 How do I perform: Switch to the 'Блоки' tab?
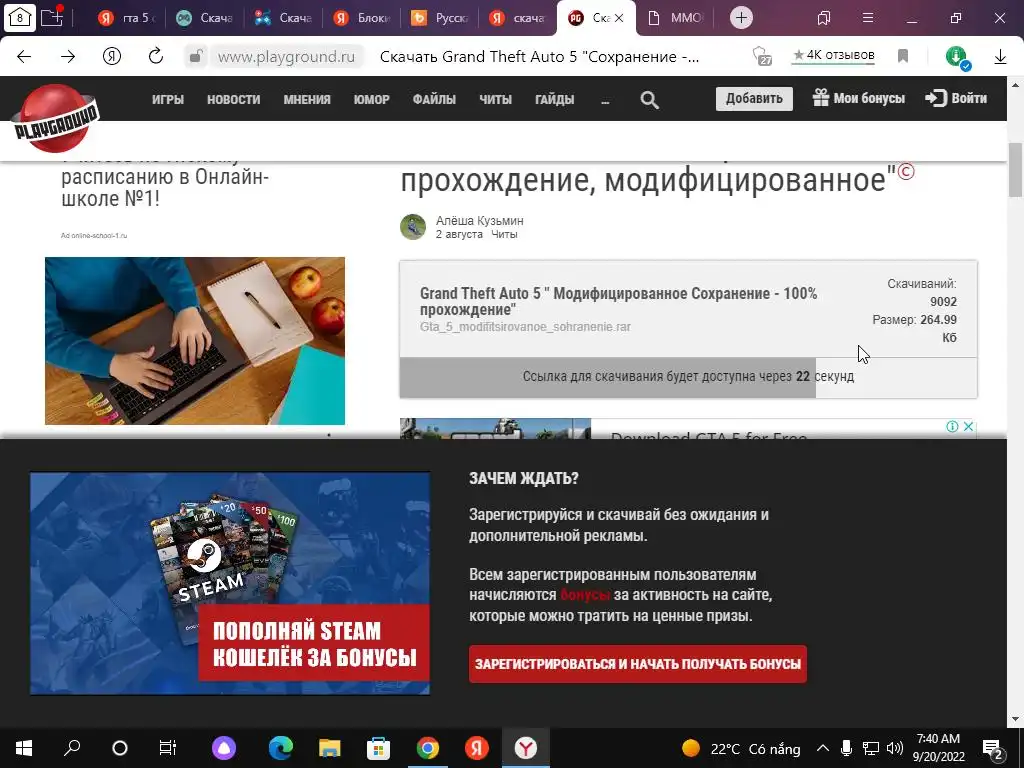(x=361, y=18)
